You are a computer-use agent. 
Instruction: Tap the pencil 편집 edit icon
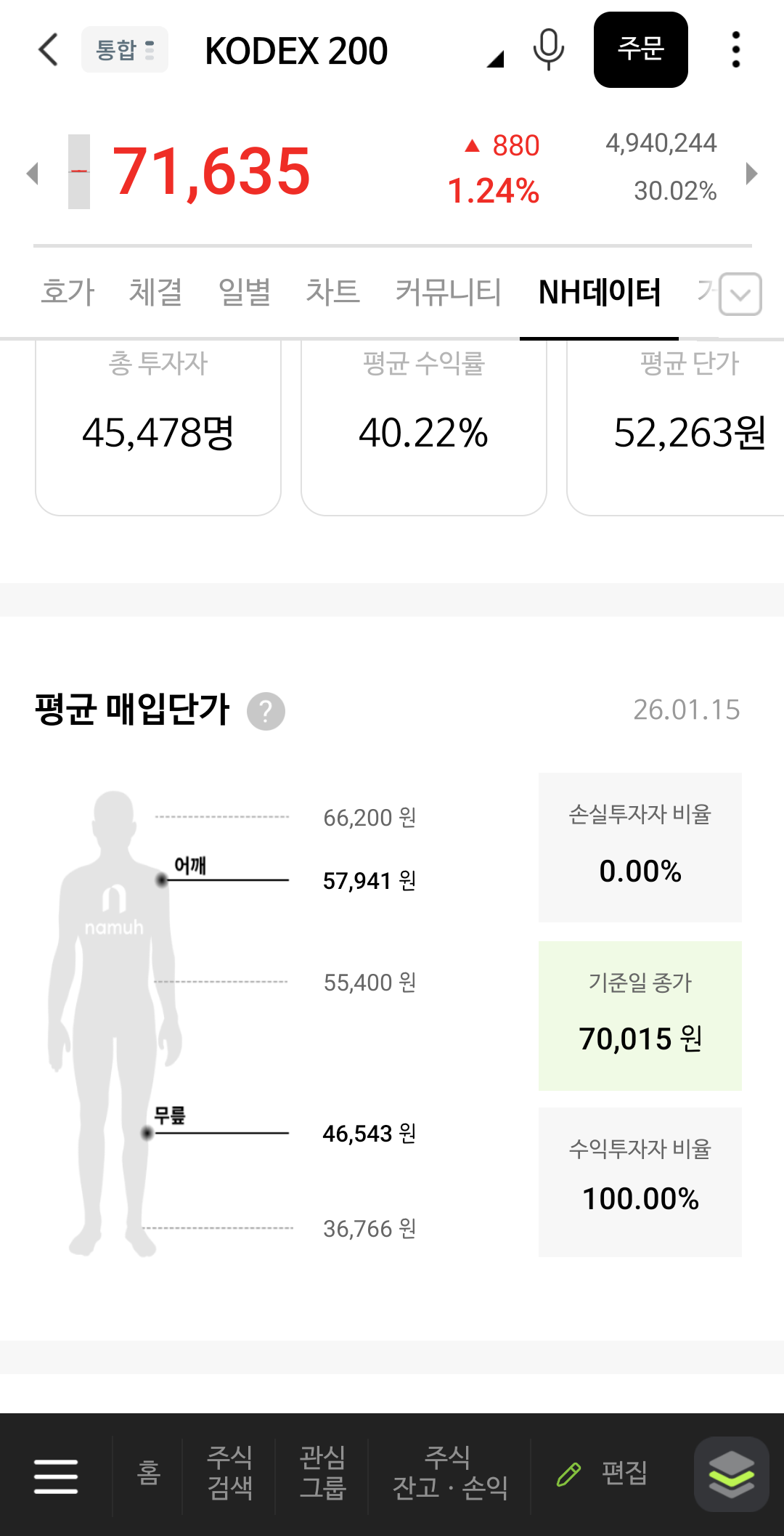point(568,1474)
